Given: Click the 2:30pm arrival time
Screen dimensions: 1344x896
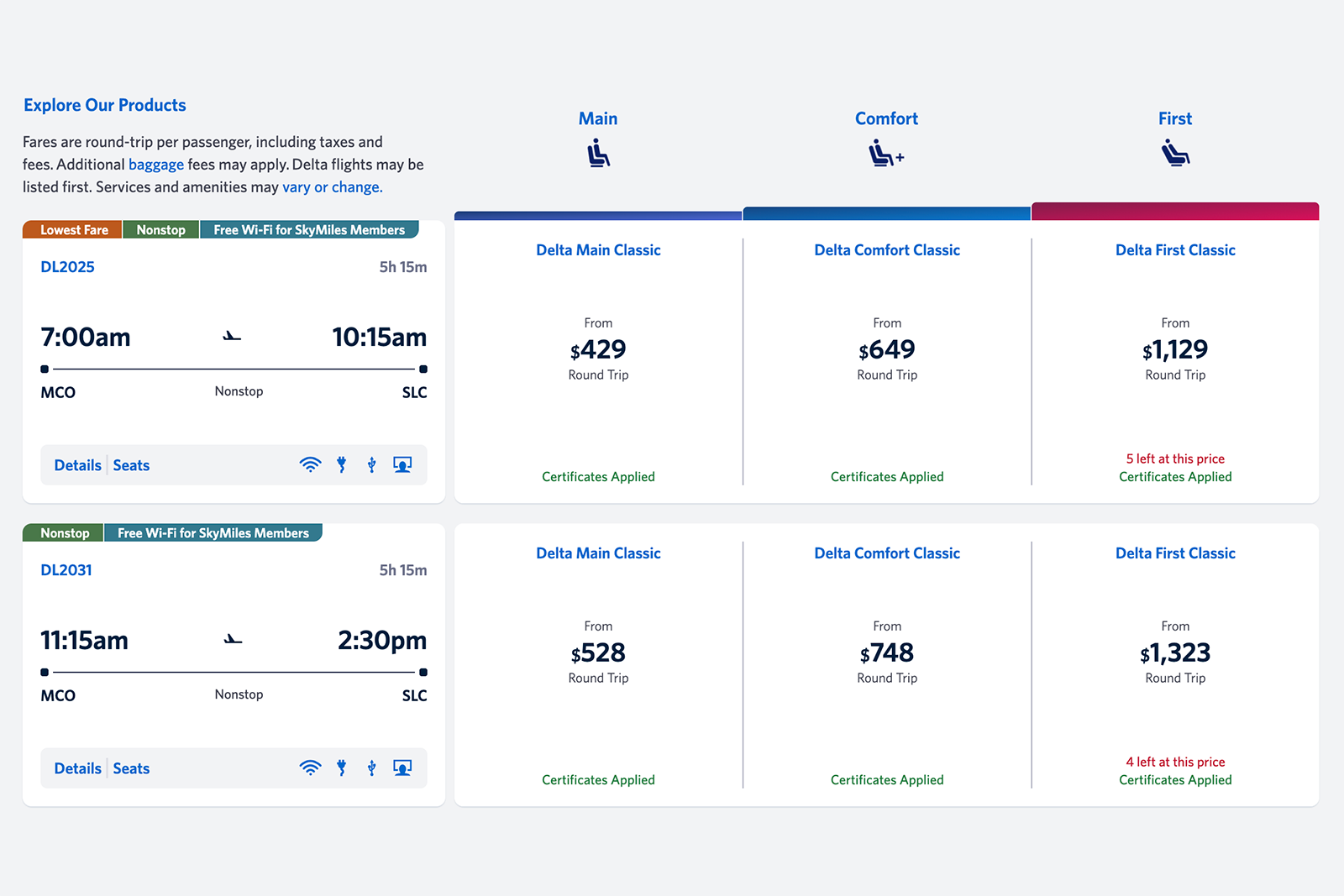Looking at the screenshot, I should click(382, 641).
